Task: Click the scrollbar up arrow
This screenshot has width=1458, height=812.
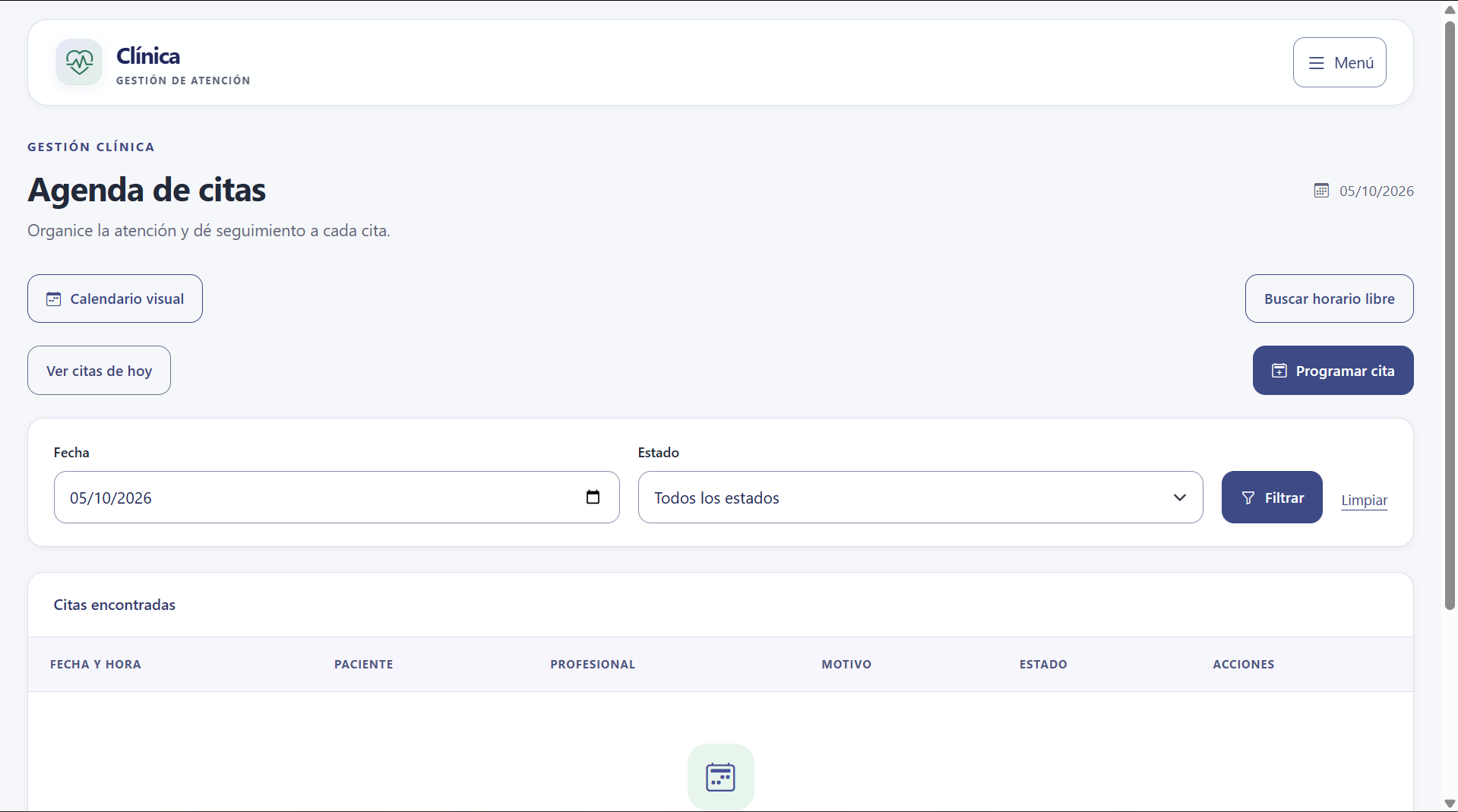Action: (1450, 10)
